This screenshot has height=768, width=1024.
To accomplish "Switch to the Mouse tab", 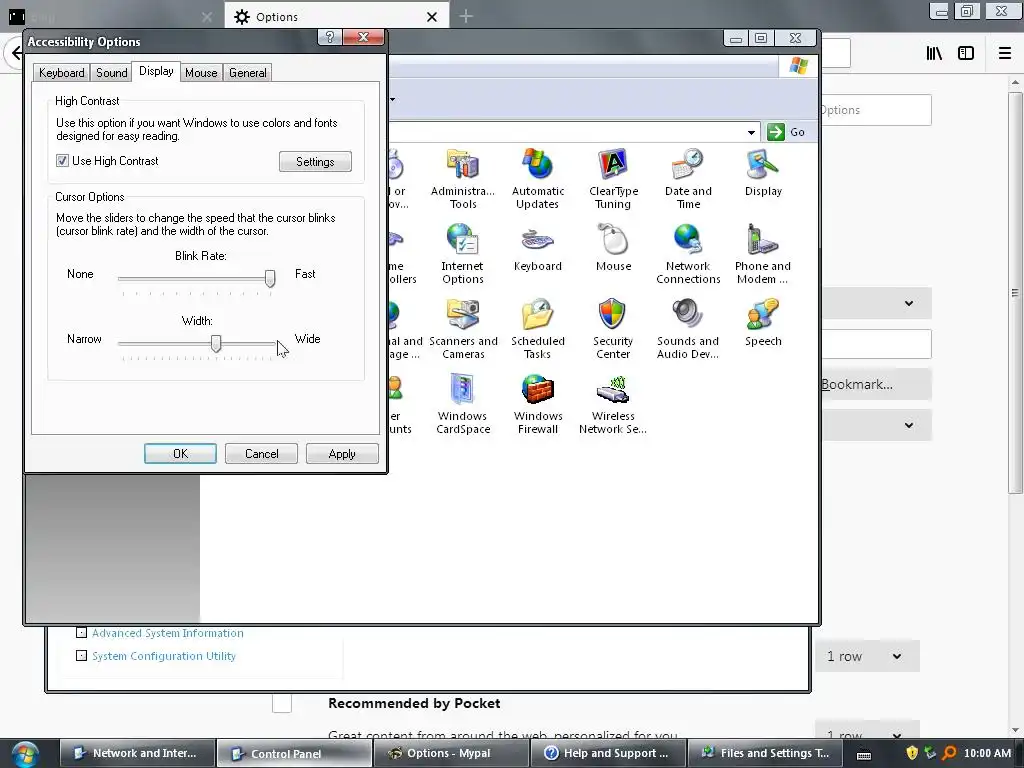I will (201, 72).
